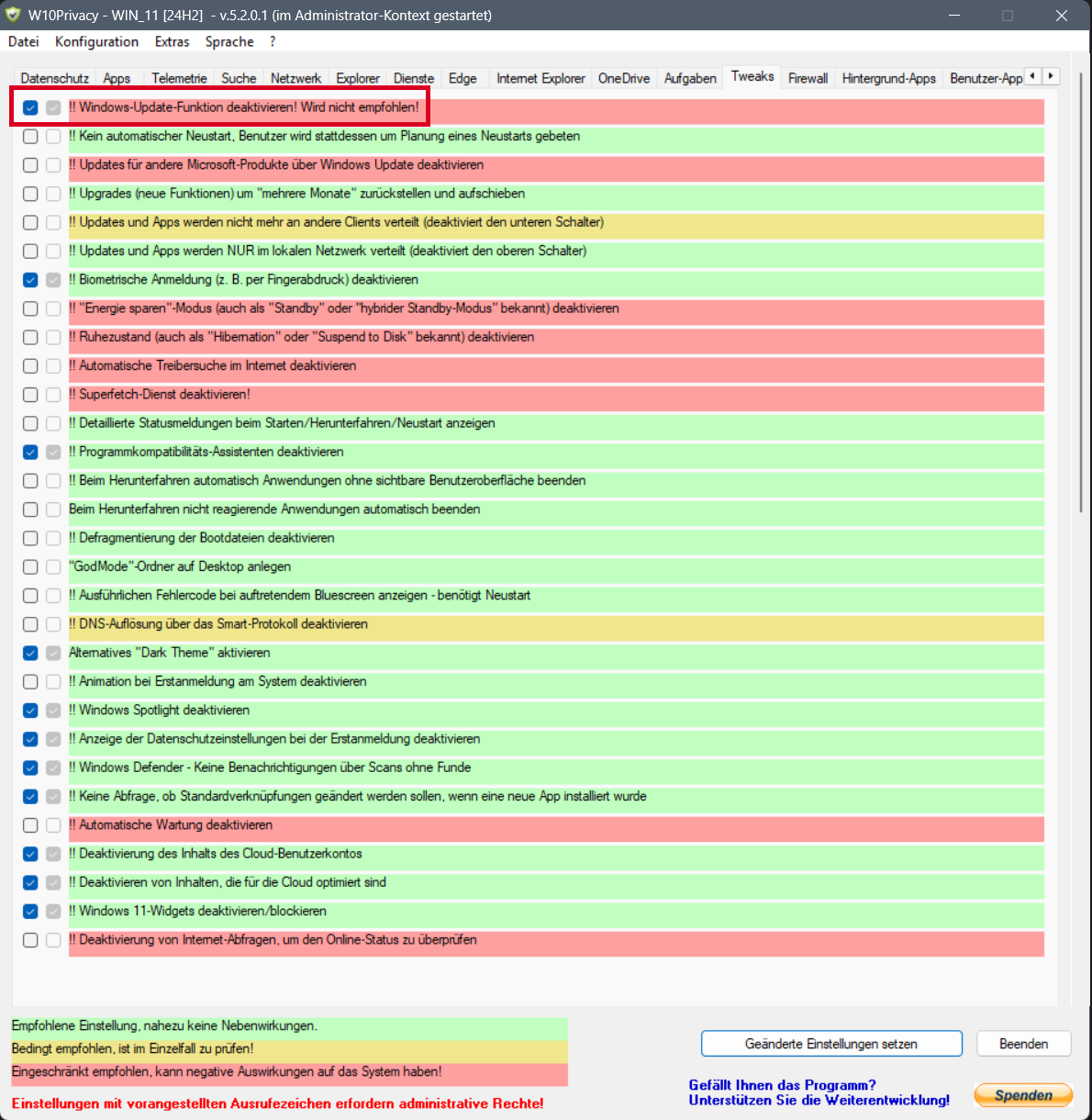Click the Beenden button
The height and width of the screenshot is (1120, 1092).
tap(1023, 1044)
